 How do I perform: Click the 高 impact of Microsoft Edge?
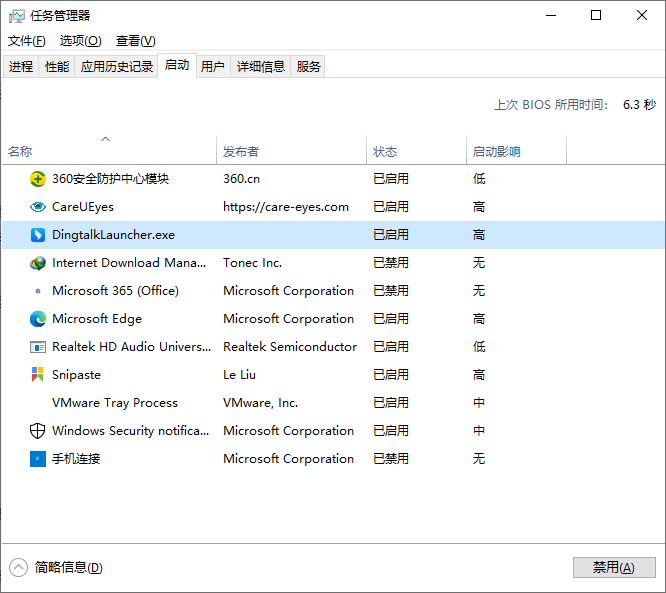[x=479, y=319]
